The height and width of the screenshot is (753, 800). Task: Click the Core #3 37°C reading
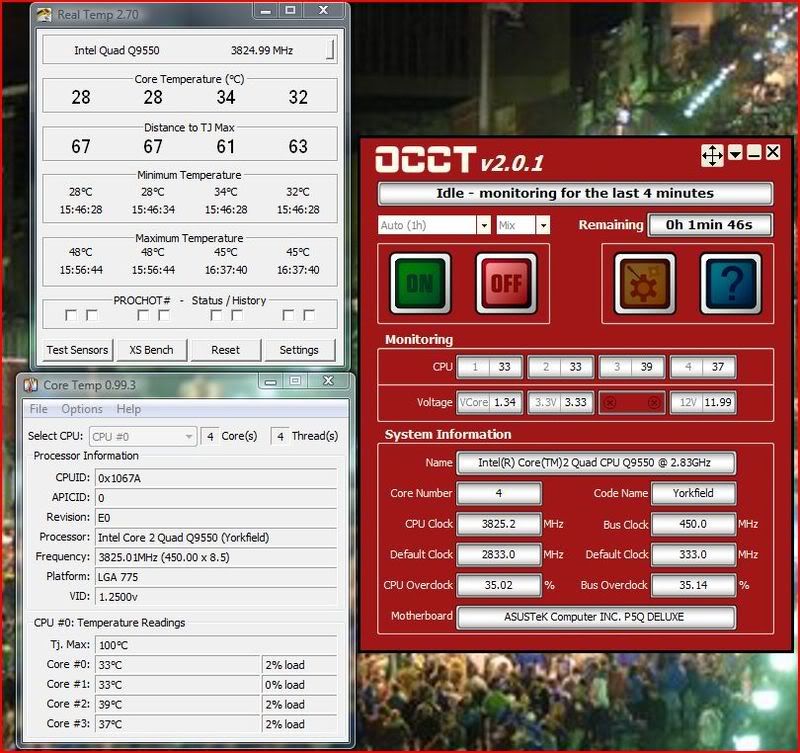point(178,724)
